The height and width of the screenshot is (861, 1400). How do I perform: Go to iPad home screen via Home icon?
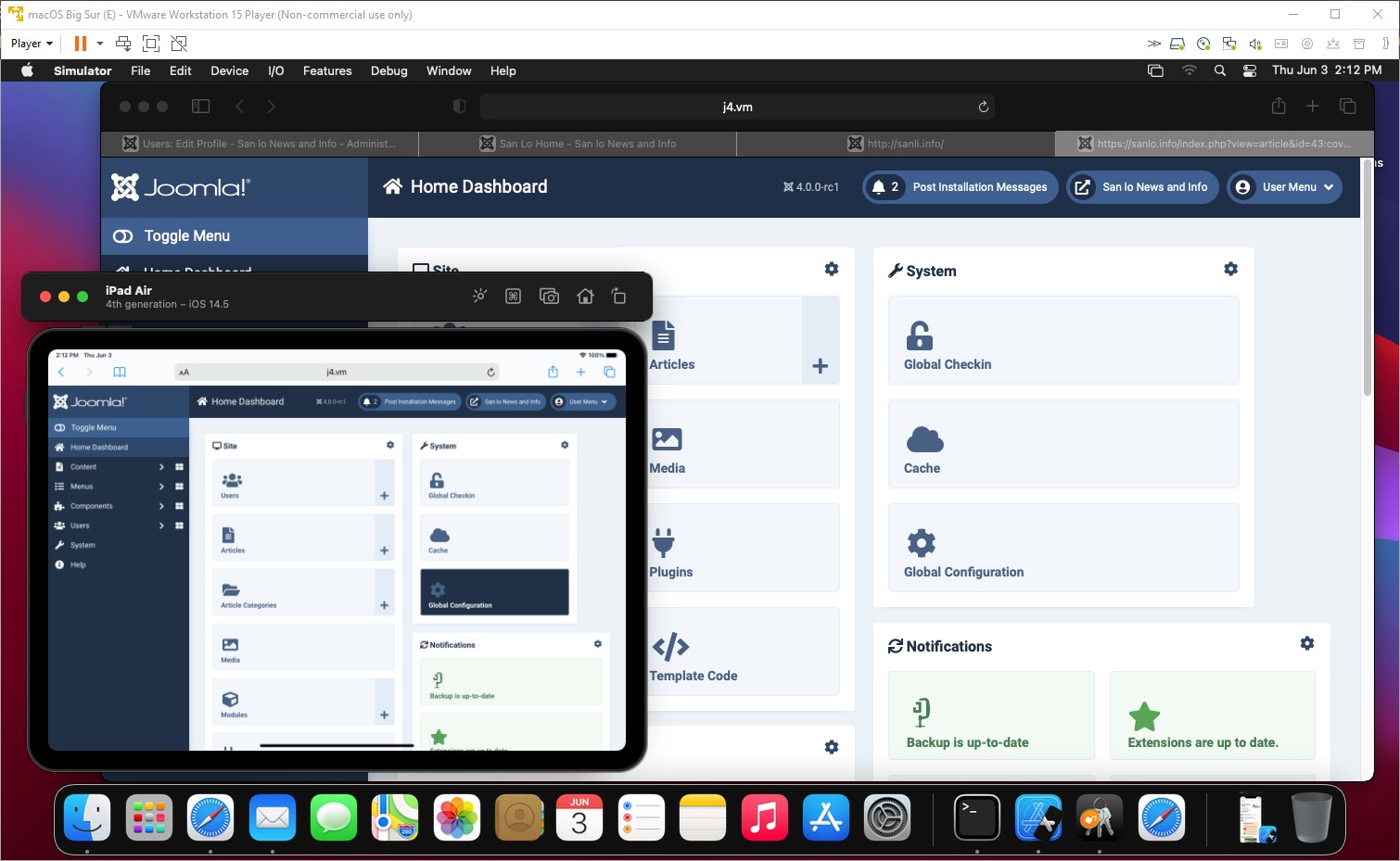(x=585, y=296)
